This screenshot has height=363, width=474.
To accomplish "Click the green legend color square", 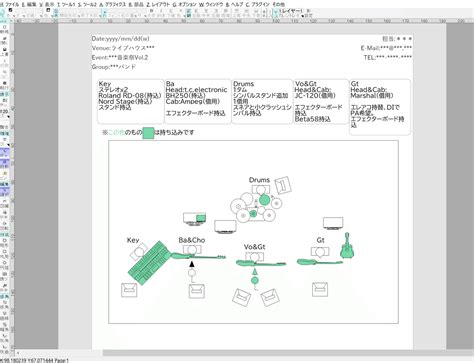I will (x=148, y=133).
